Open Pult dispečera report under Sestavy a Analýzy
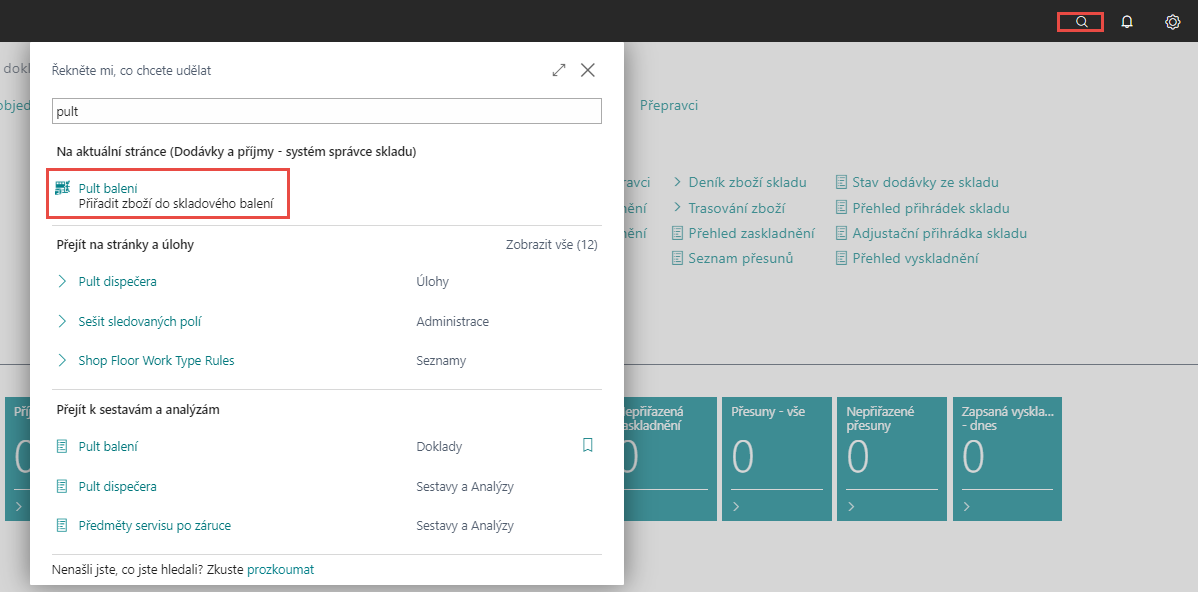The image size is (1198, 592). 117,487
